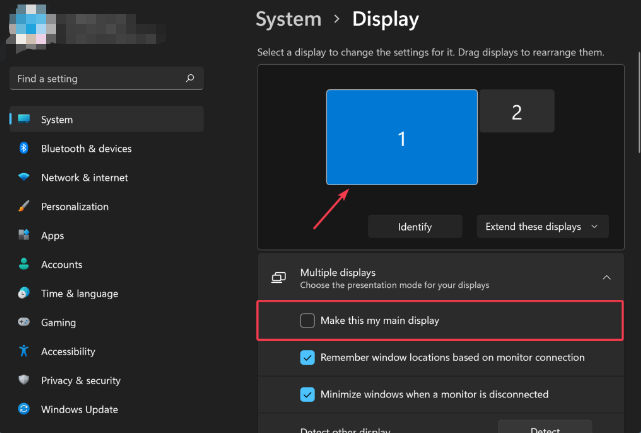Click the Multiple displays monitors icon
Image resolution: width=641 pixels, height=433 pixels.
point(279,278)
